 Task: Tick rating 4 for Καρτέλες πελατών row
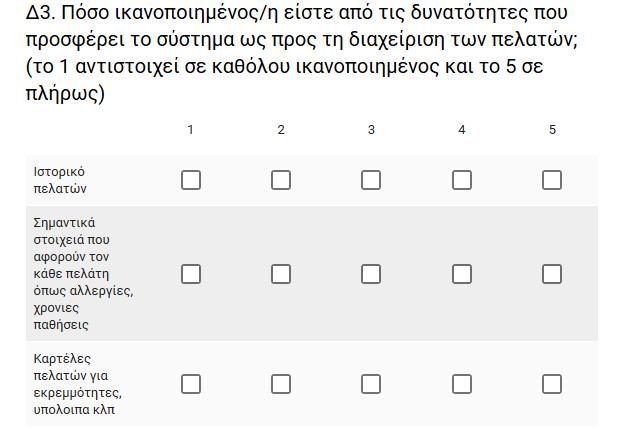462,384
